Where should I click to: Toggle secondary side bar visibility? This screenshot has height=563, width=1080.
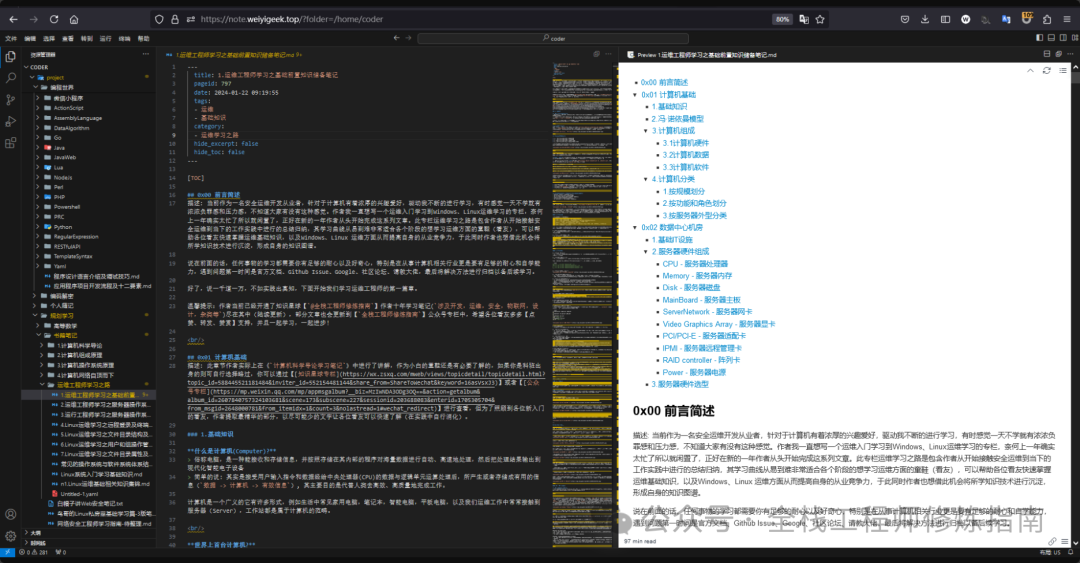1062,38
